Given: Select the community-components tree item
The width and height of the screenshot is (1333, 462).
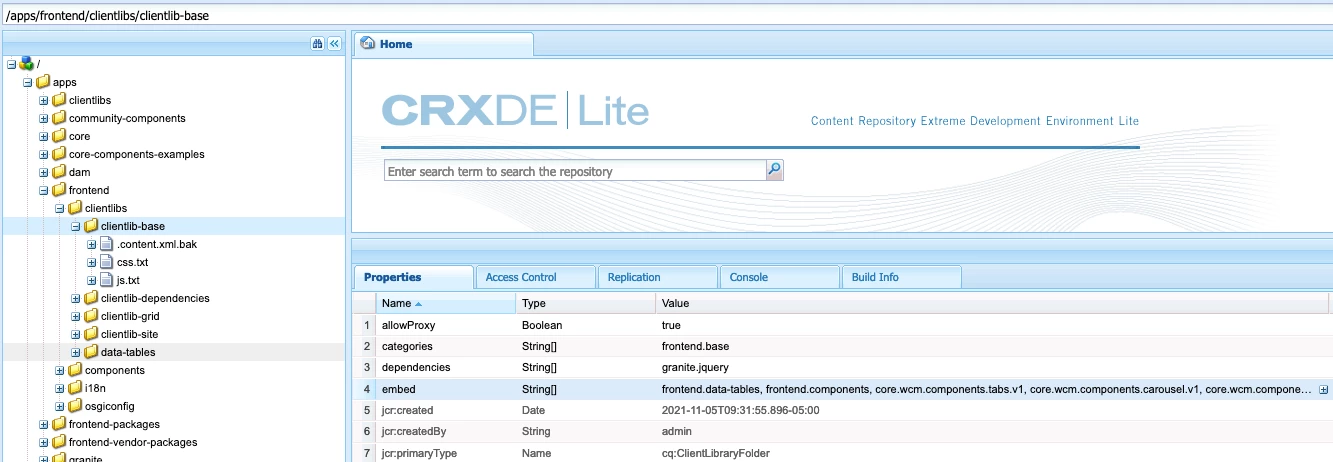Looking at the screenshot, I should pos(127,118).
